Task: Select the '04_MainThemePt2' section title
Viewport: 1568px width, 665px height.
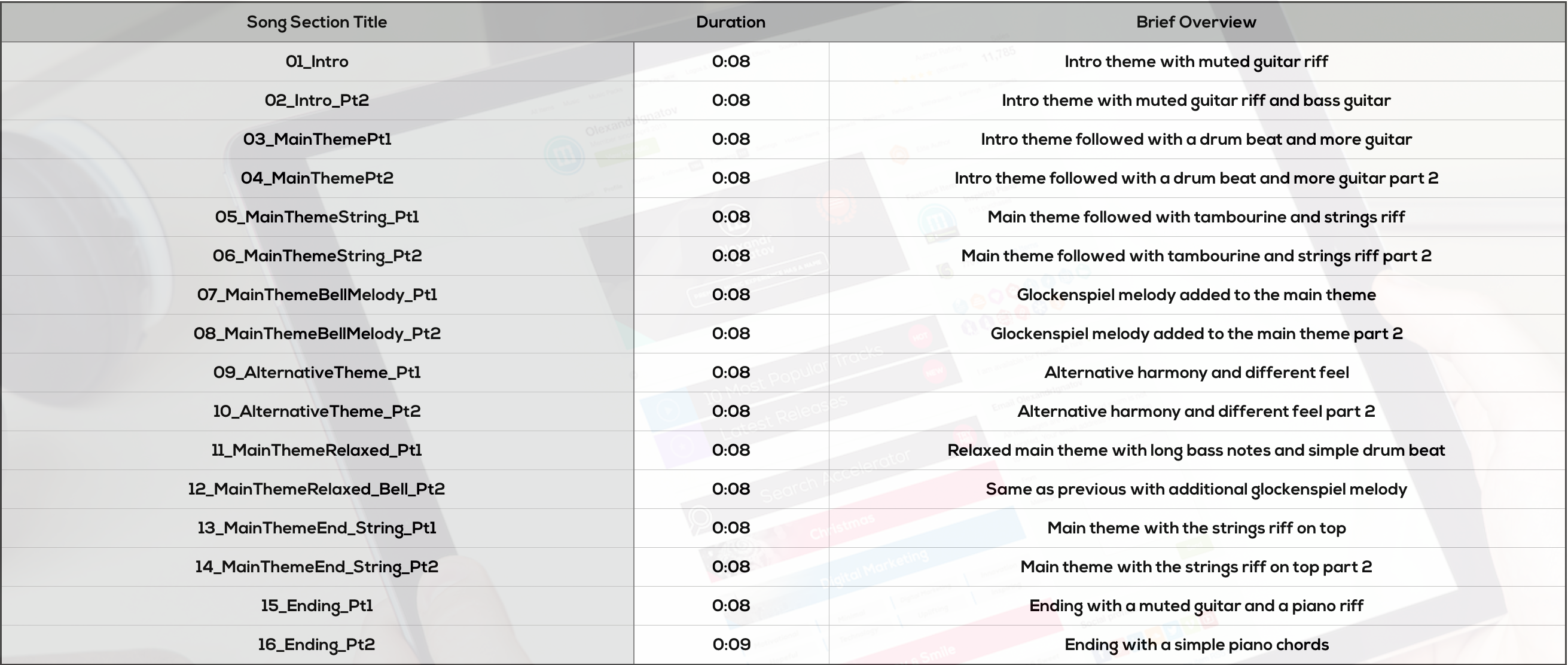Action: [x=316, y=178]
